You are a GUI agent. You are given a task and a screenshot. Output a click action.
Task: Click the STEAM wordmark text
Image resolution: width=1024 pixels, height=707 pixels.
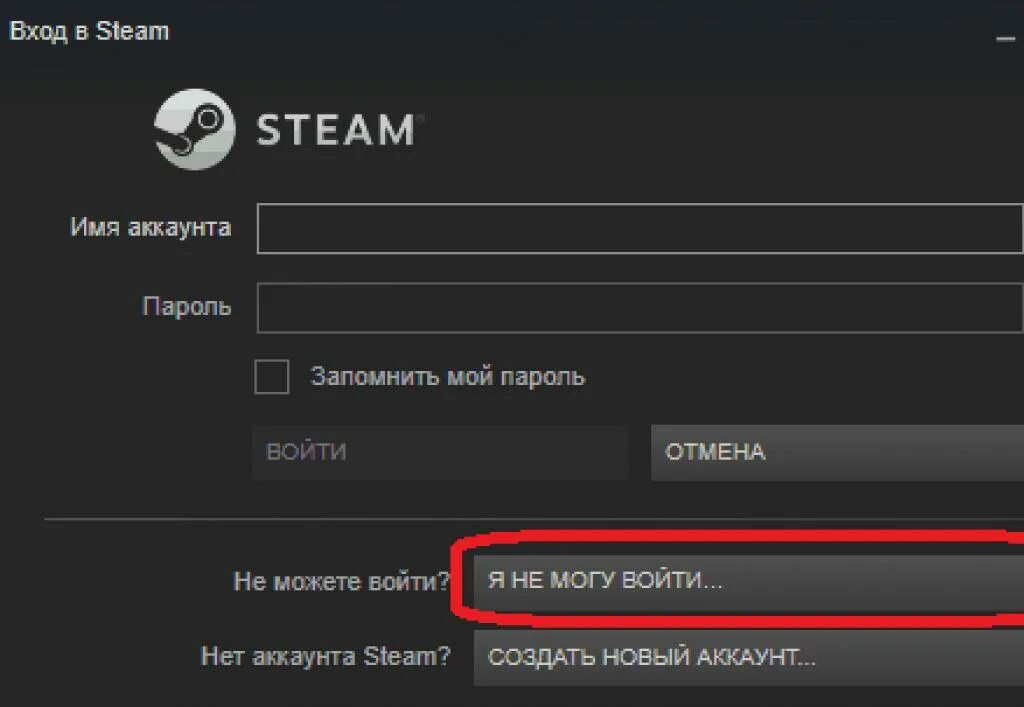336,129
